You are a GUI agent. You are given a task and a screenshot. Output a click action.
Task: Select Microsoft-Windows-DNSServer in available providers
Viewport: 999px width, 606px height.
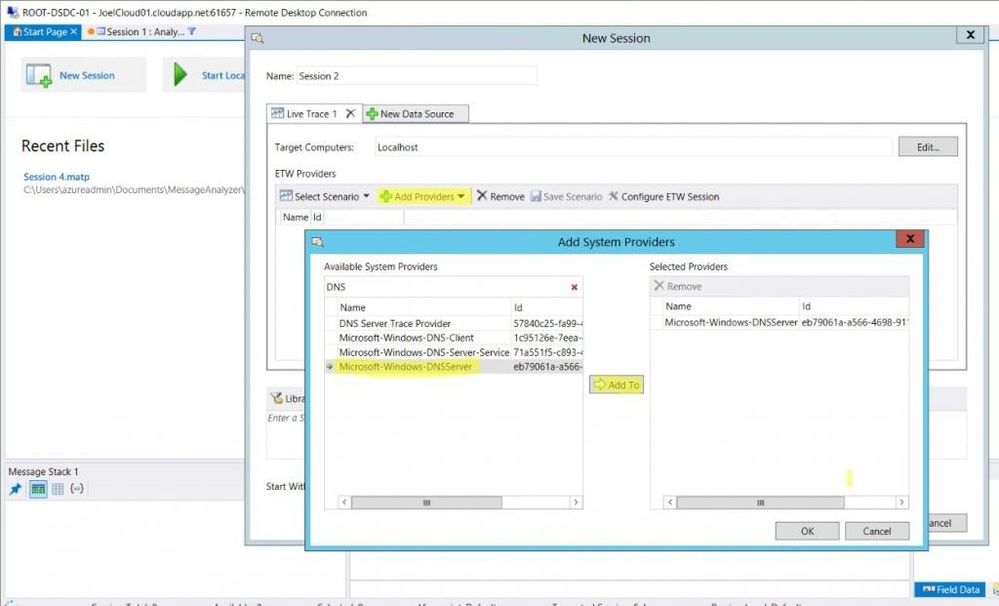click(x=454, y=366)
